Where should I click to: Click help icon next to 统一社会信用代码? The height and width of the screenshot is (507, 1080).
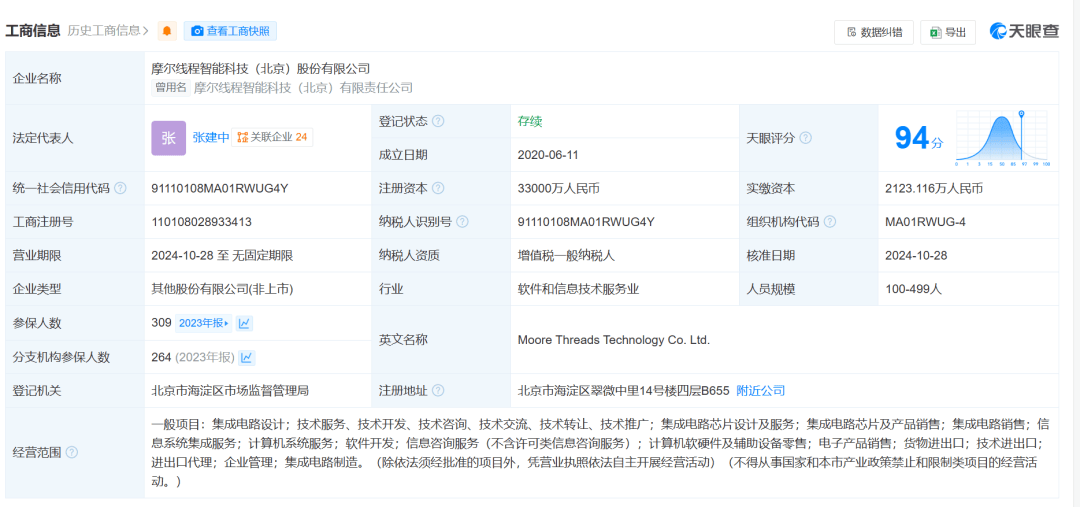point(121,188)
